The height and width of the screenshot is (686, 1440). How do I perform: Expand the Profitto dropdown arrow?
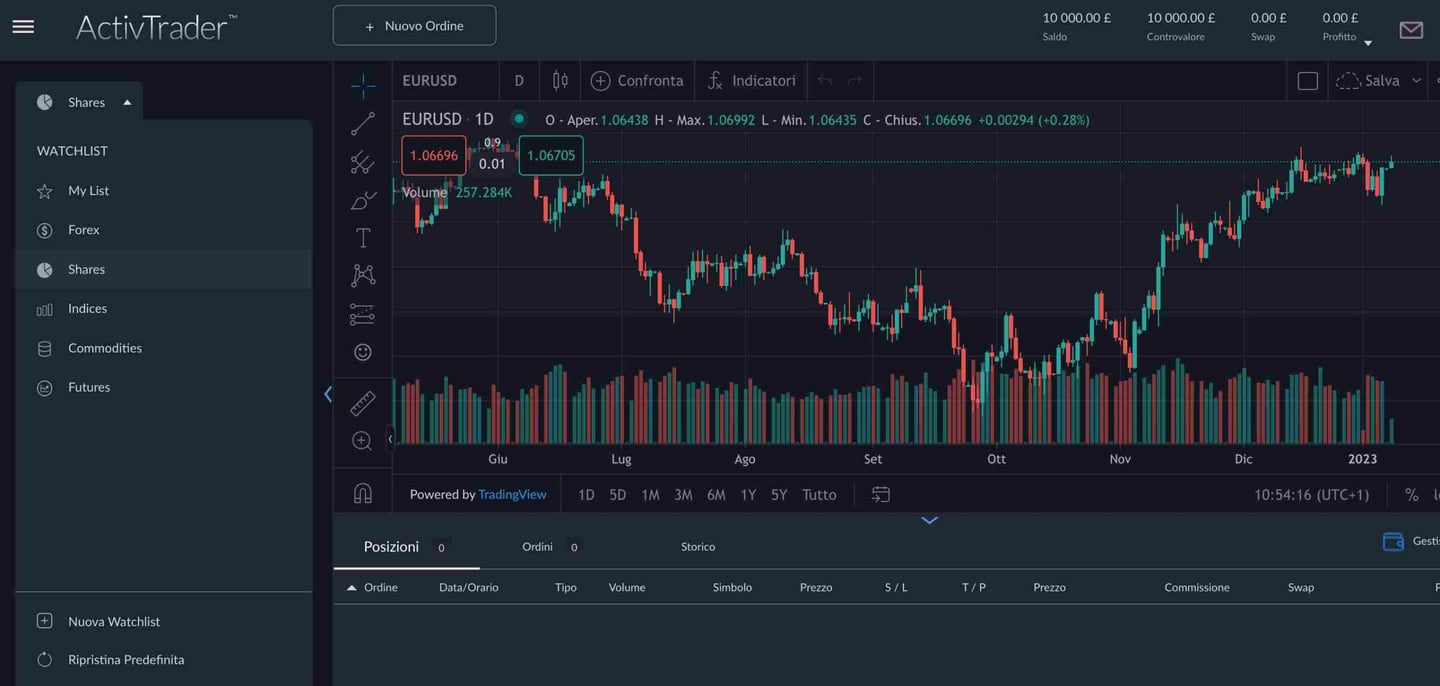[1367, 43]
